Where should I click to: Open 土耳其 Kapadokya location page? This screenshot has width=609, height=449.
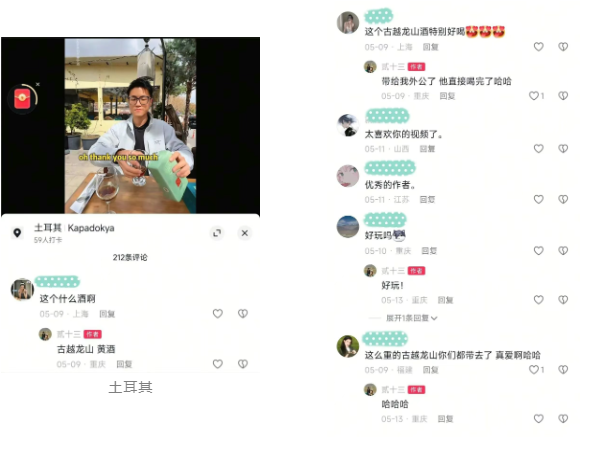pyautogui.click(x=74, y=228)
